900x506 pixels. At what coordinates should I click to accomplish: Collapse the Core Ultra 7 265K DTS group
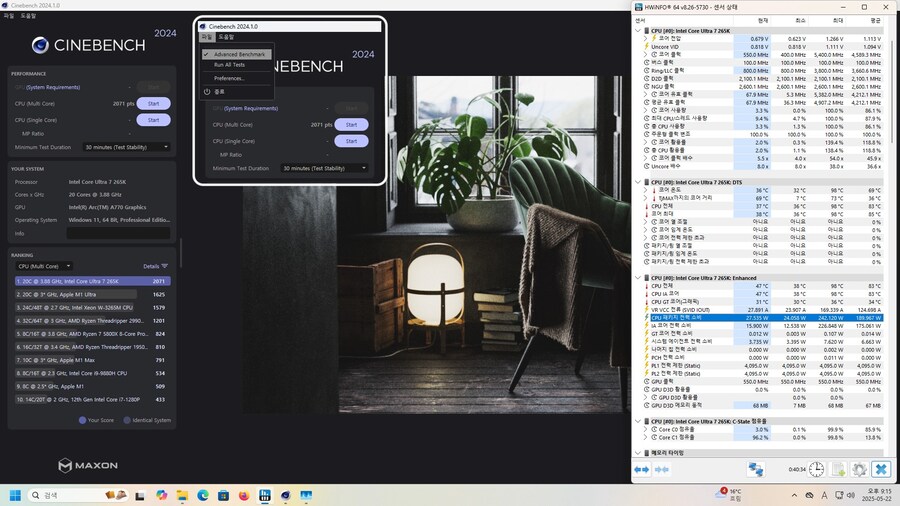(638, 182)
